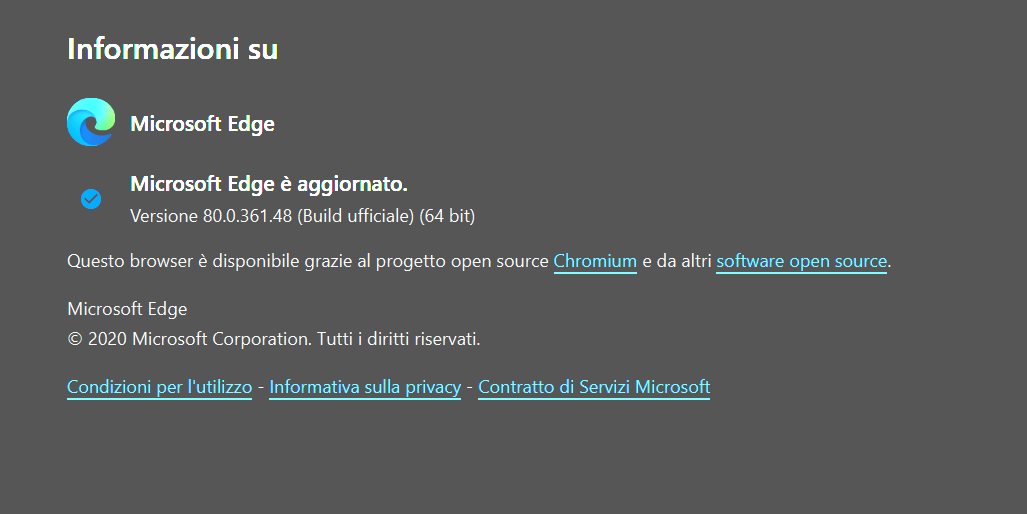1027x514 pixels.
Task: Click the plain Microsoft Edge text above copyright
Action: [x=127, y=309]
